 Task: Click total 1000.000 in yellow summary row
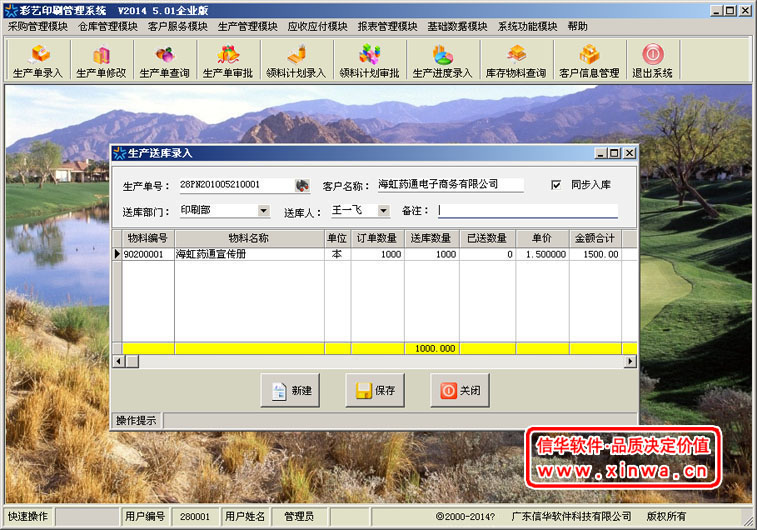tap(432, 349)
